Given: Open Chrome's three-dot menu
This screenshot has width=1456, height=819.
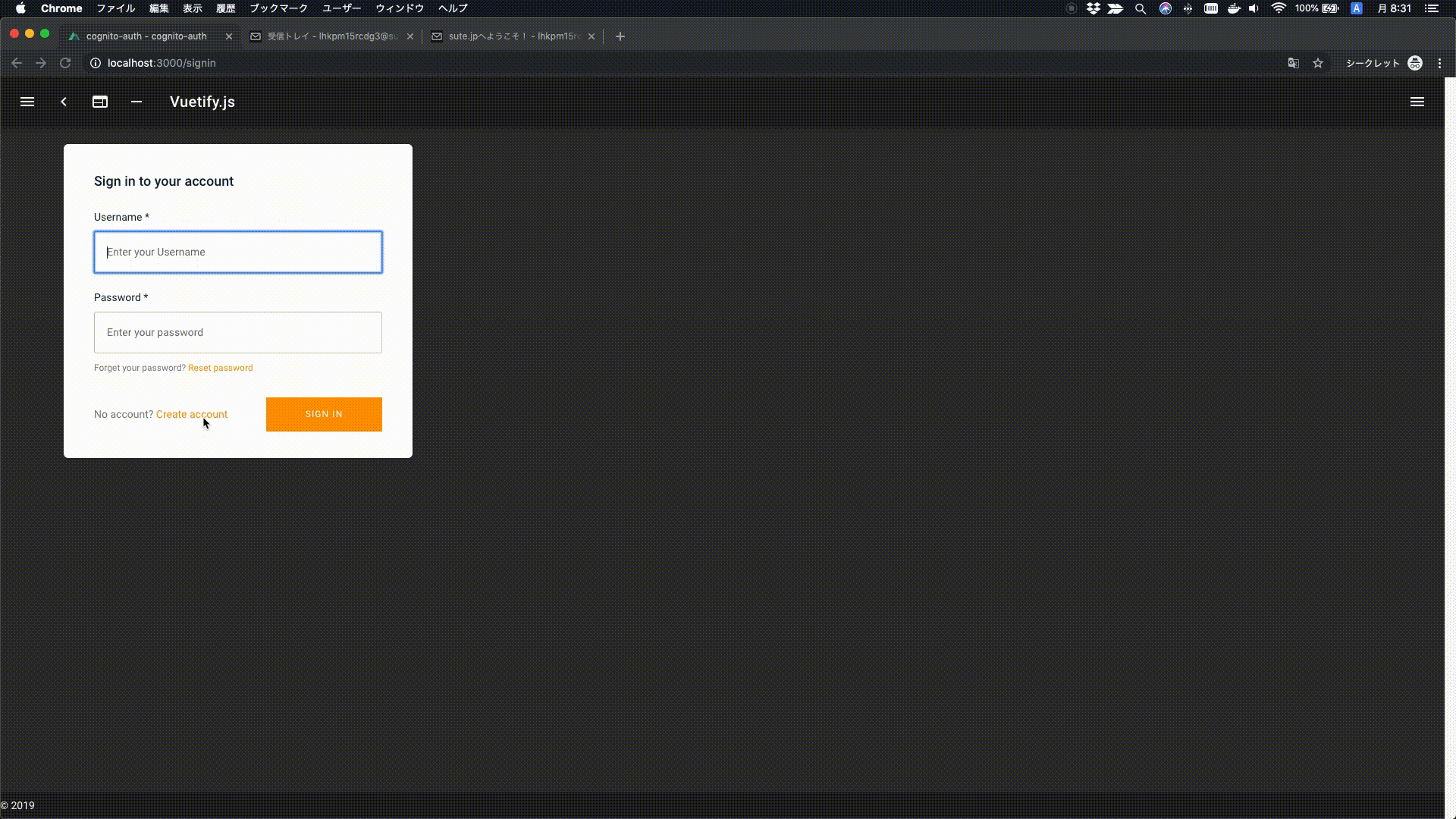Looking at the screenshot, I should pyautogui.click(x=1439, y=63).
